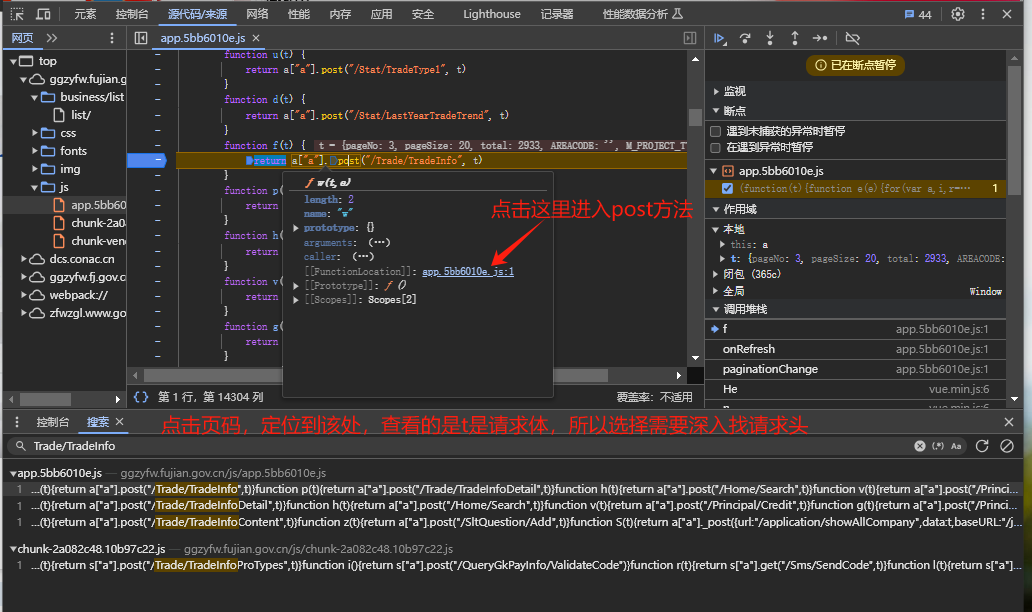Deactivate breakpoints icon
Viewport: 1032px width, 612px height.
click(x=852, y=38)
